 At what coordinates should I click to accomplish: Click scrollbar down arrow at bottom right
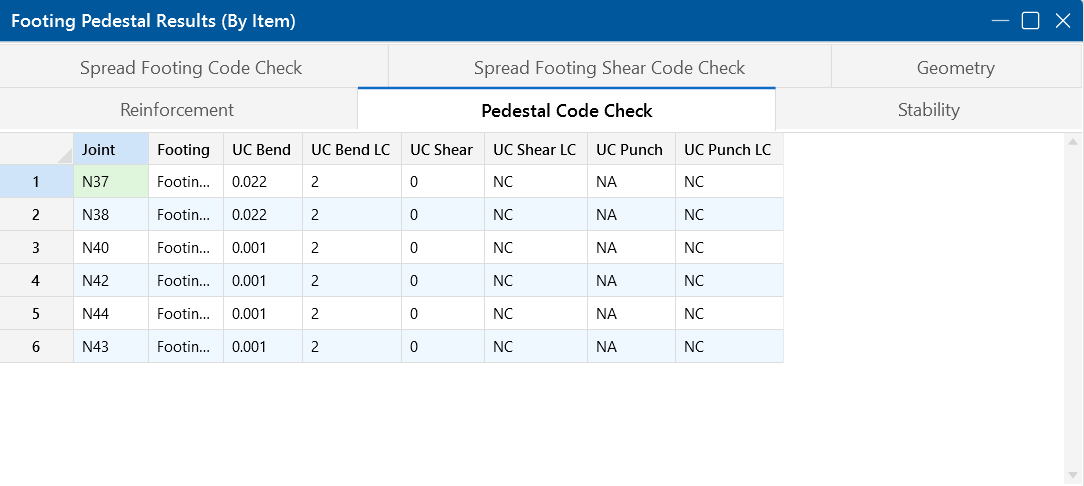(1073, 476)
